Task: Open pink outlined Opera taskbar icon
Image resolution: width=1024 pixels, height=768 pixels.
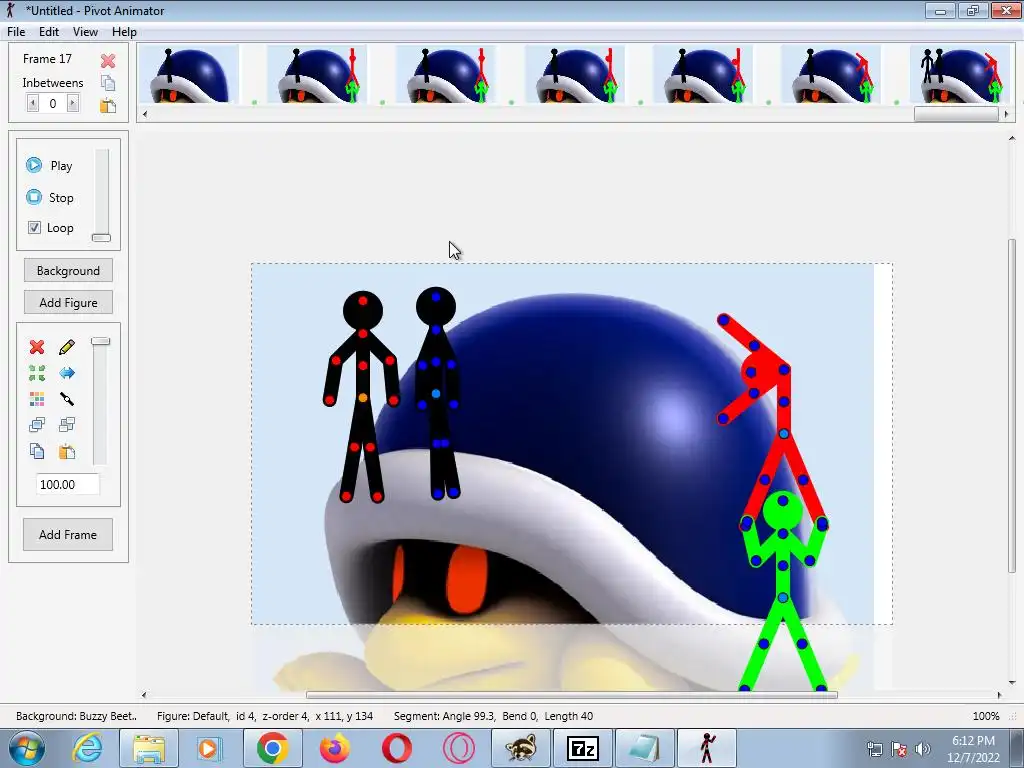Action: 458,748
